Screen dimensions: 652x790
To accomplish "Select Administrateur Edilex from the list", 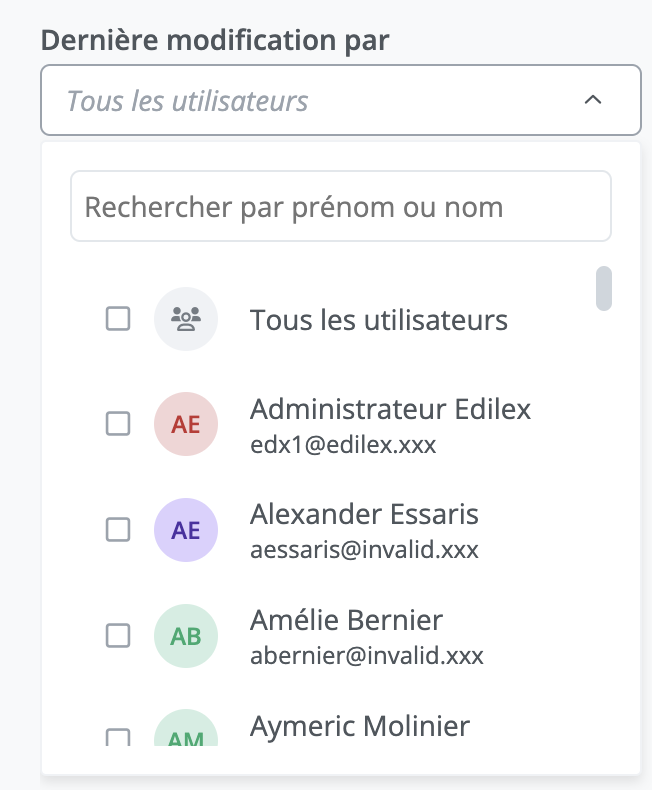I will [390, 409].
